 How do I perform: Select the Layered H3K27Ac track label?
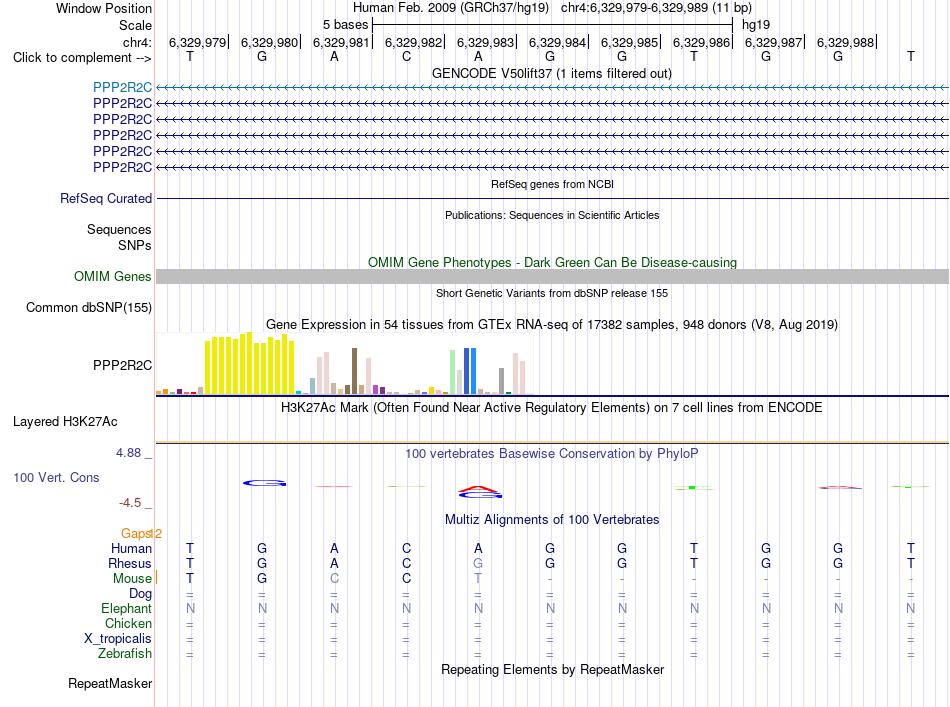(x=65, y=422)
